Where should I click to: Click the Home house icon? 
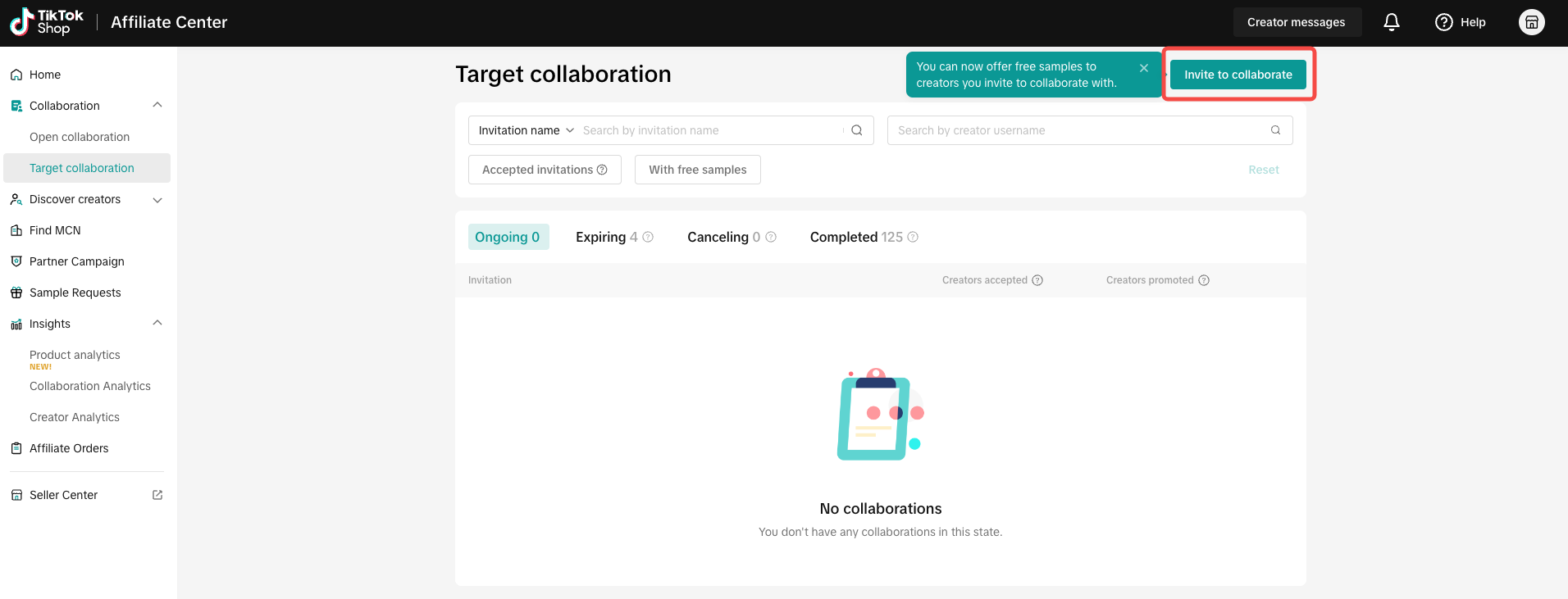tap(16, 75)
